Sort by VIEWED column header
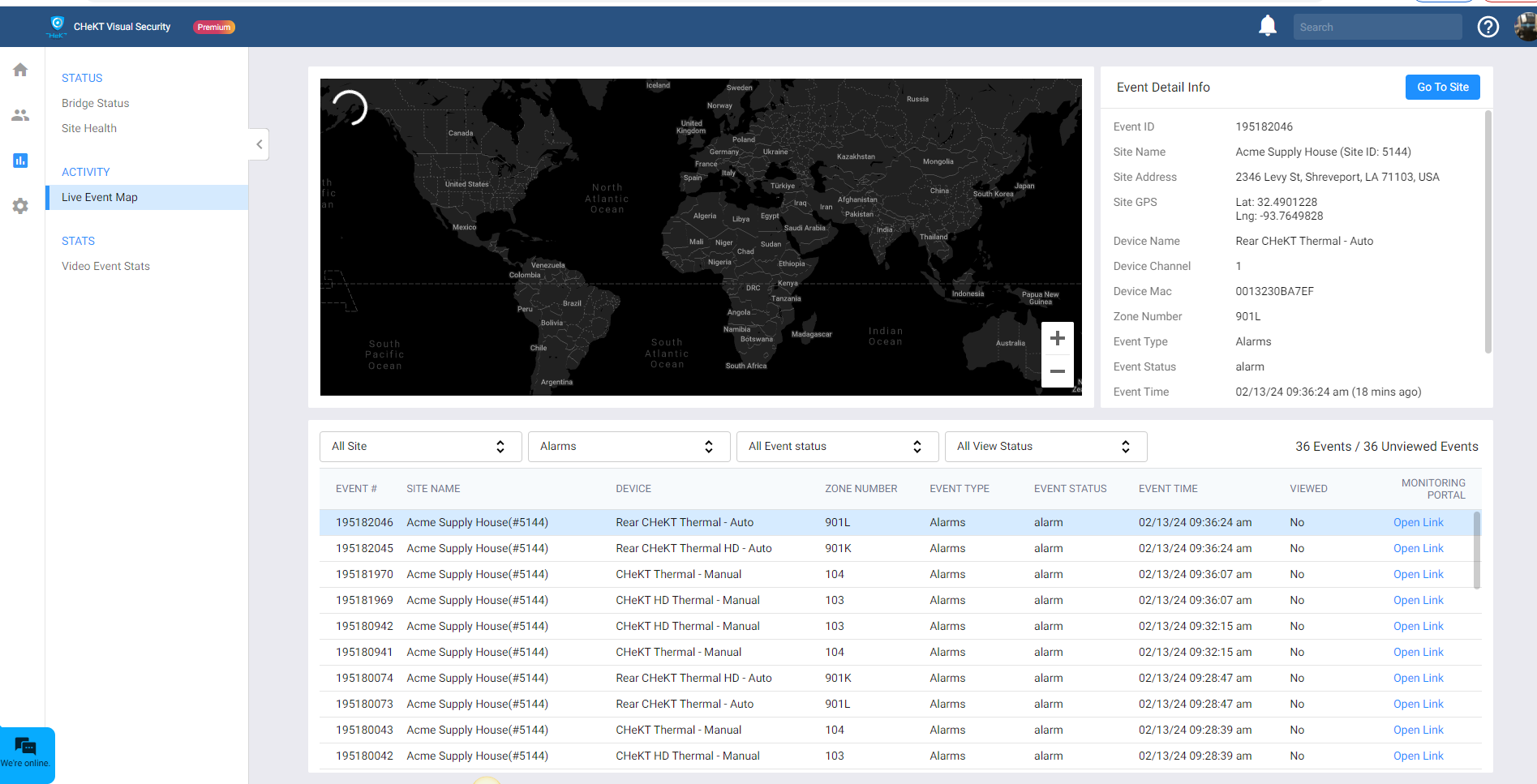The image size is (1537, 784). tap(1308, 489)
